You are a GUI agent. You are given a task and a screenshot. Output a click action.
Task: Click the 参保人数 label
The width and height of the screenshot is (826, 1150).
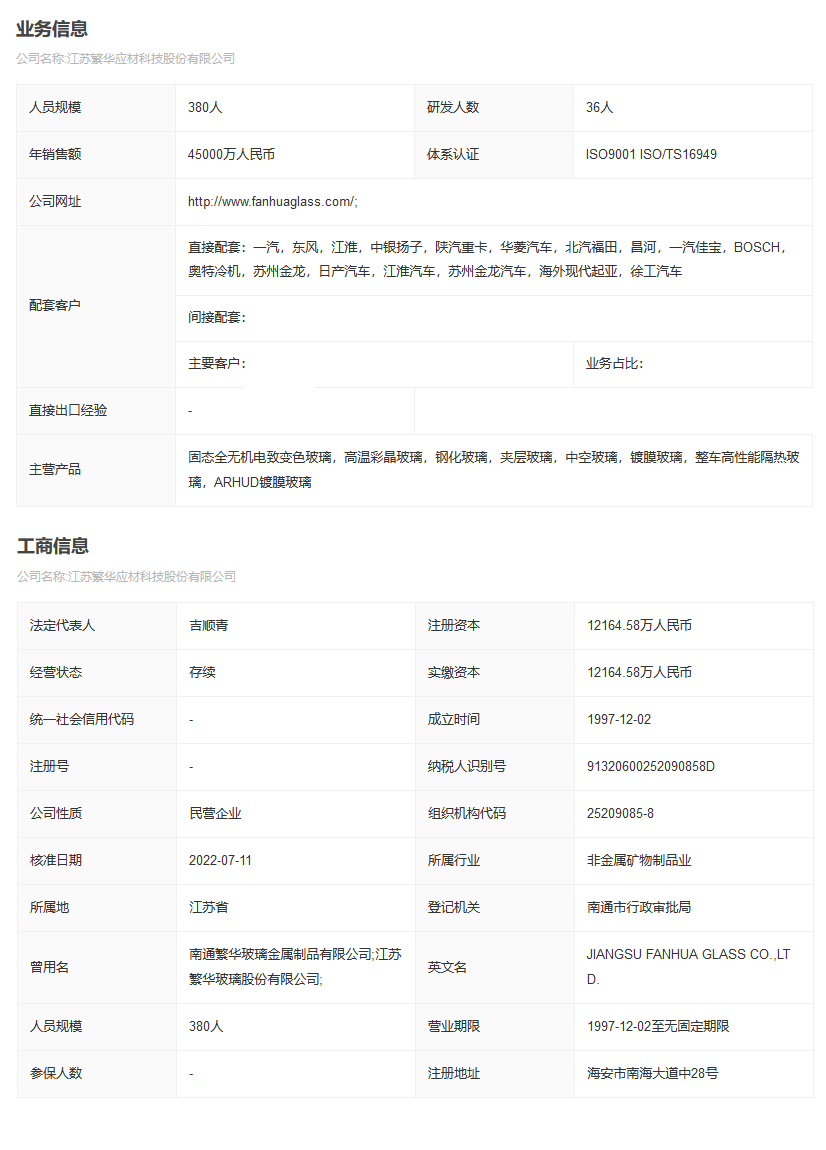tap(56, 1074)
